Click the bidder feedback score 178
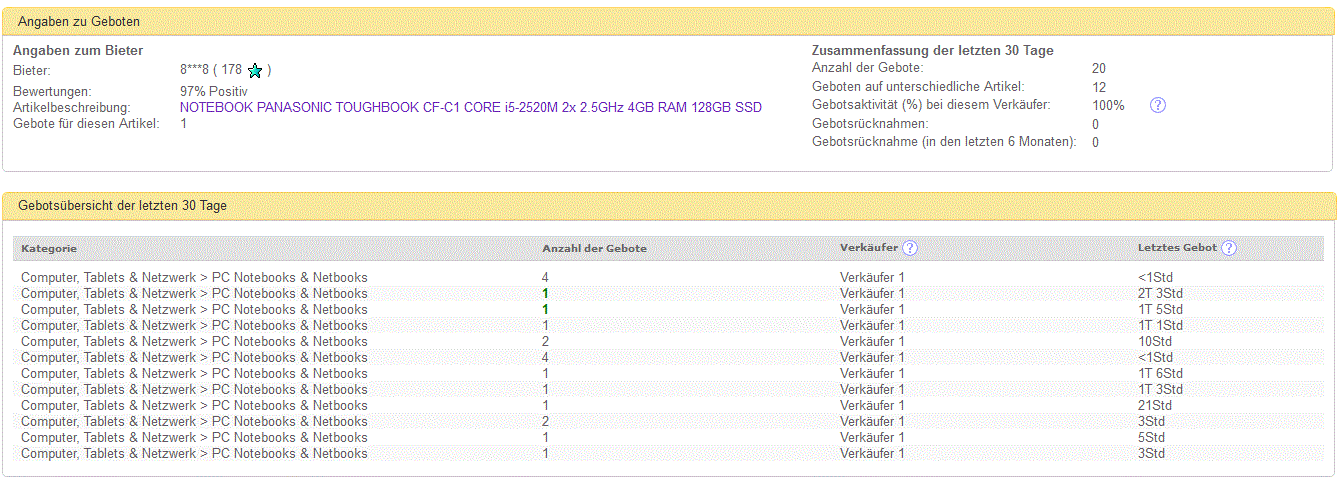Viewport: 1341px width, 481px height. tap(231, 70)
